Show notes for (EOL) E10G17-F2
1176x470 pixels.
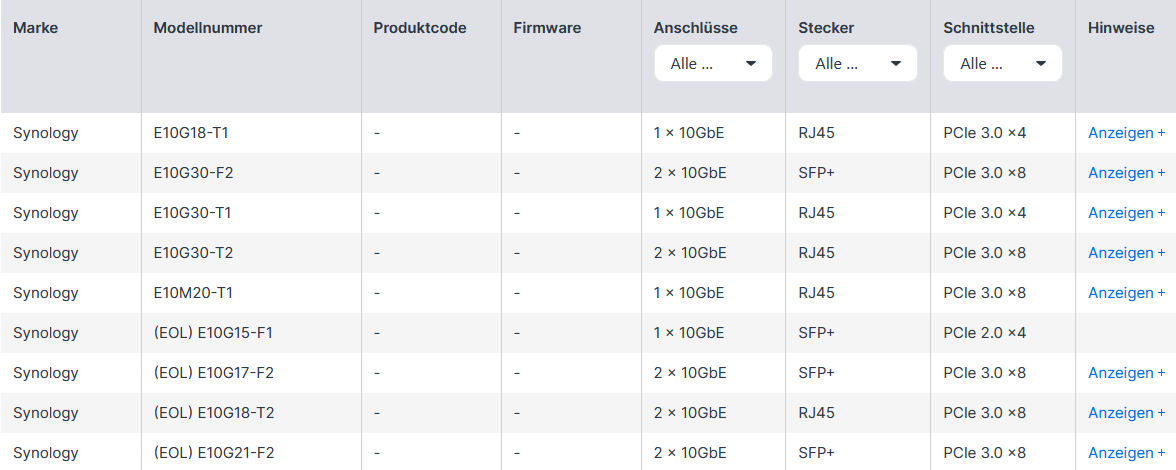coord(1126,373)
